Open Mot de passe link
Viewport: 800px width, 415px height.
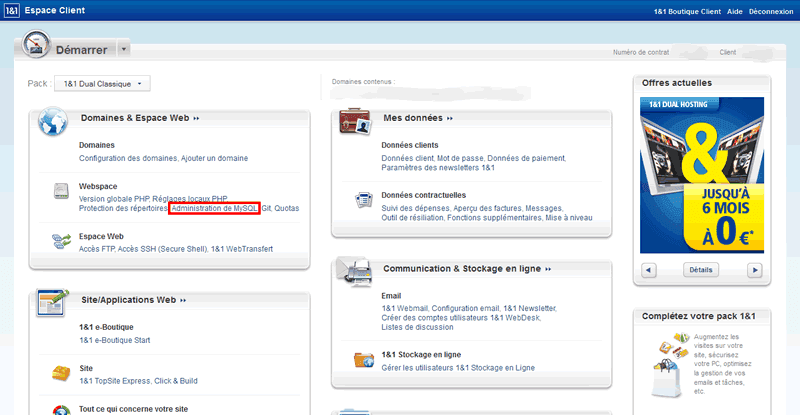click(x=460, y=158)
